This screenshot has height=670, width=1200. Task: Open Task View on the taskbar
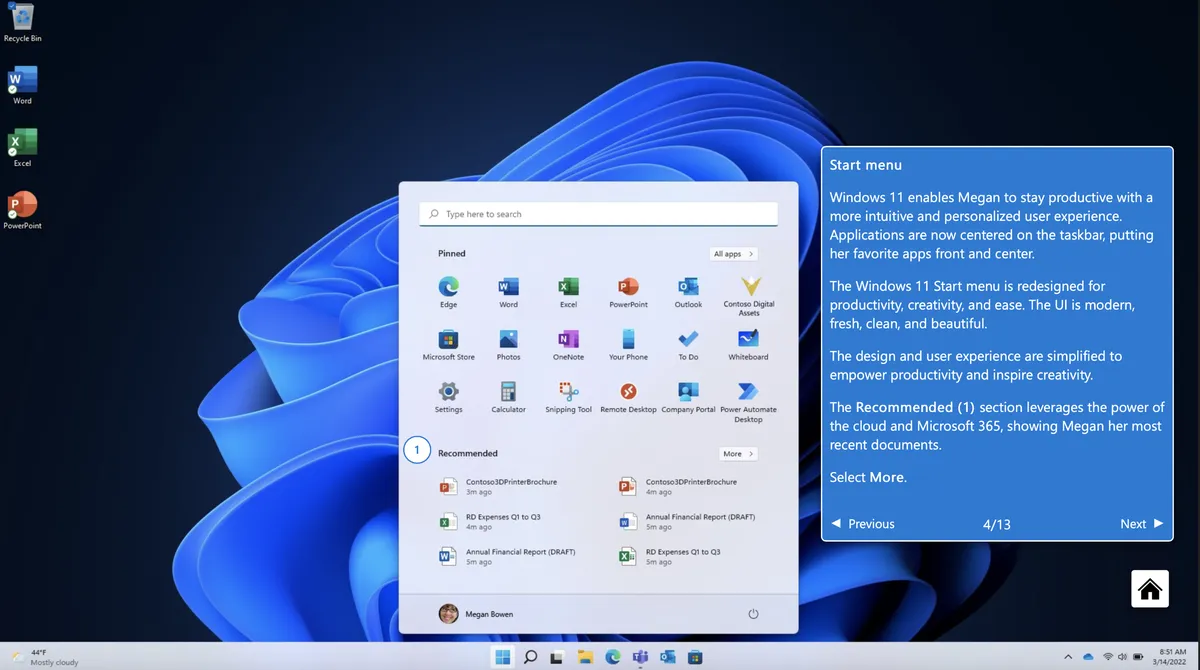(x=558, y=657)
